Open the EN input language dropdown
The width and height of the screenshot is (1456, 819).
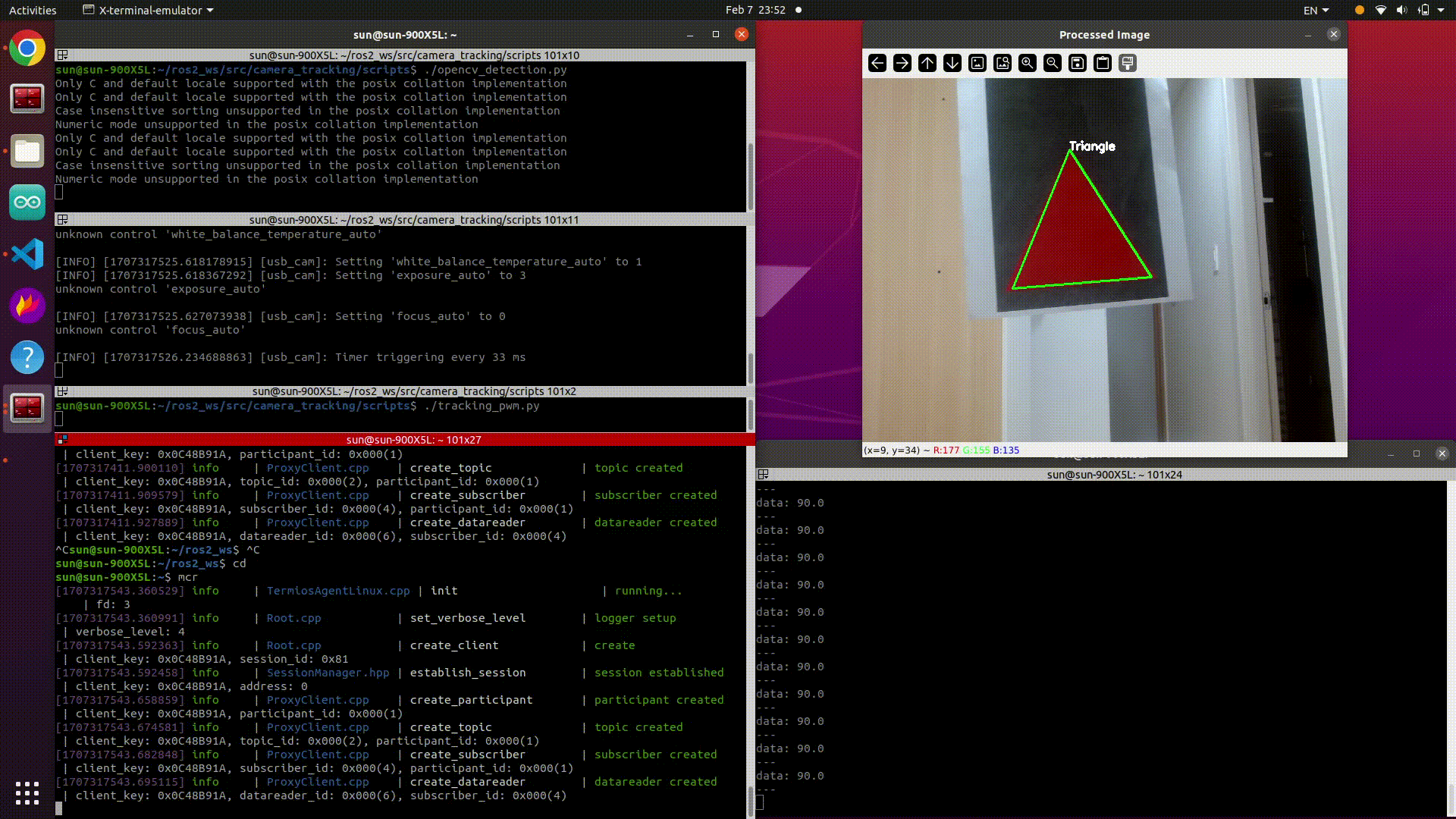(x=1316, y=10)
